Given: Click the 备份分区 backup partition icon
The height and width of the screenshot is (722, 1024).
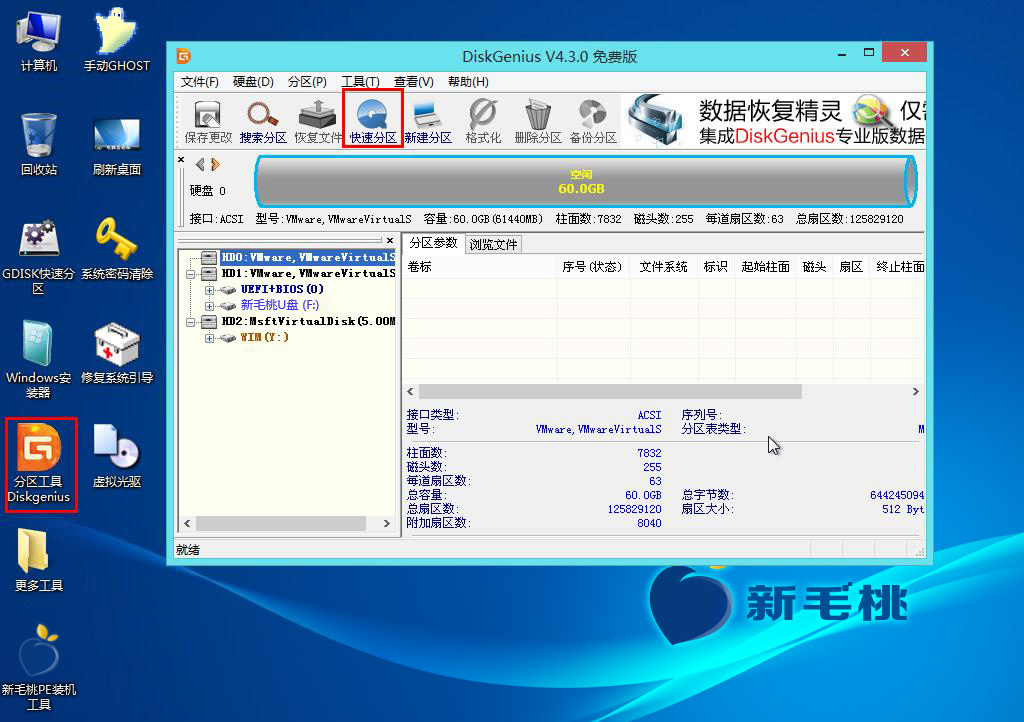Looking at the screenshot, I should 593,121.
